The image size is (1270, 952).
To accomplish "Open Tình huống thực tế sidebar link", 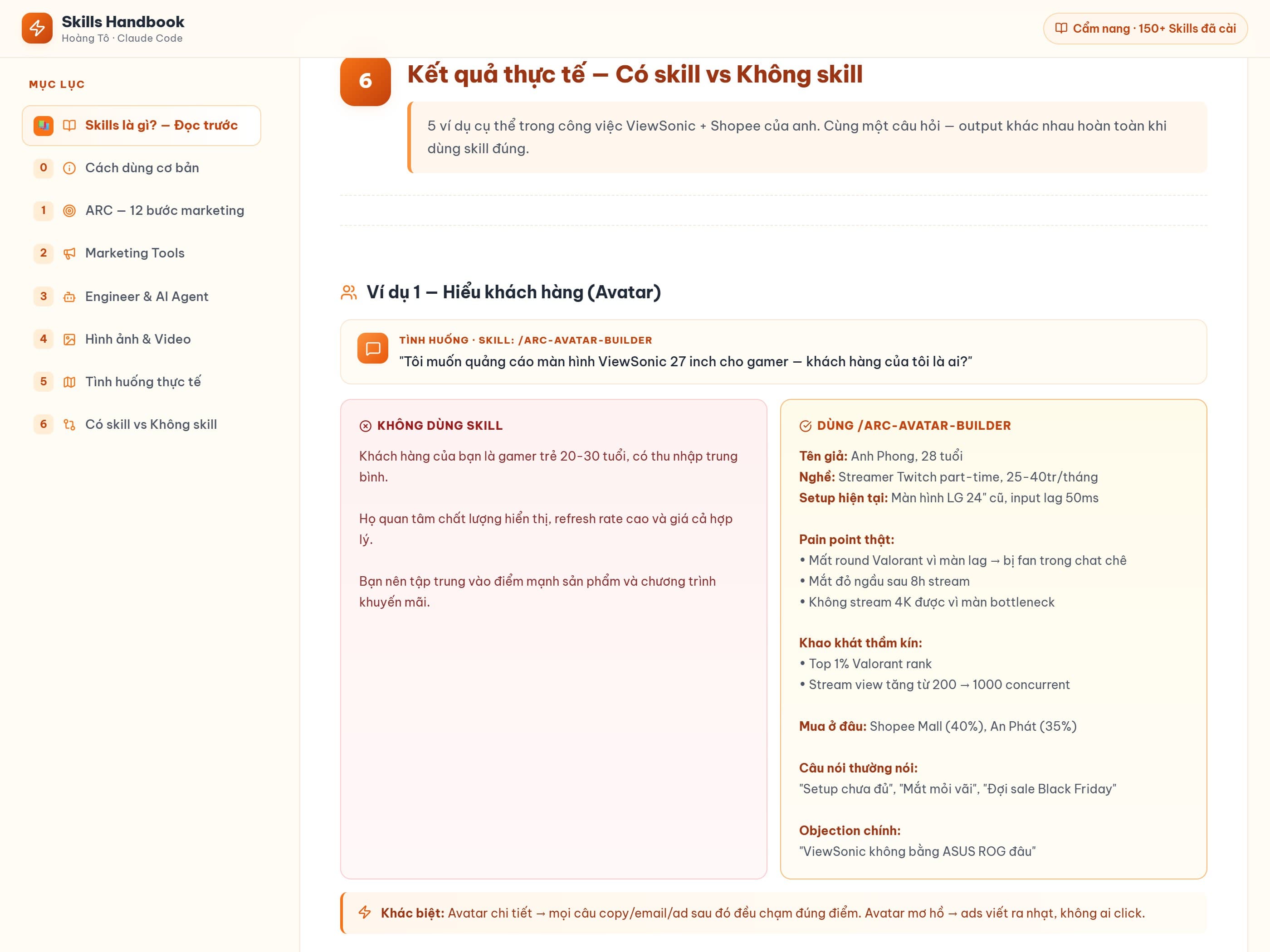I will pos(141,382).
